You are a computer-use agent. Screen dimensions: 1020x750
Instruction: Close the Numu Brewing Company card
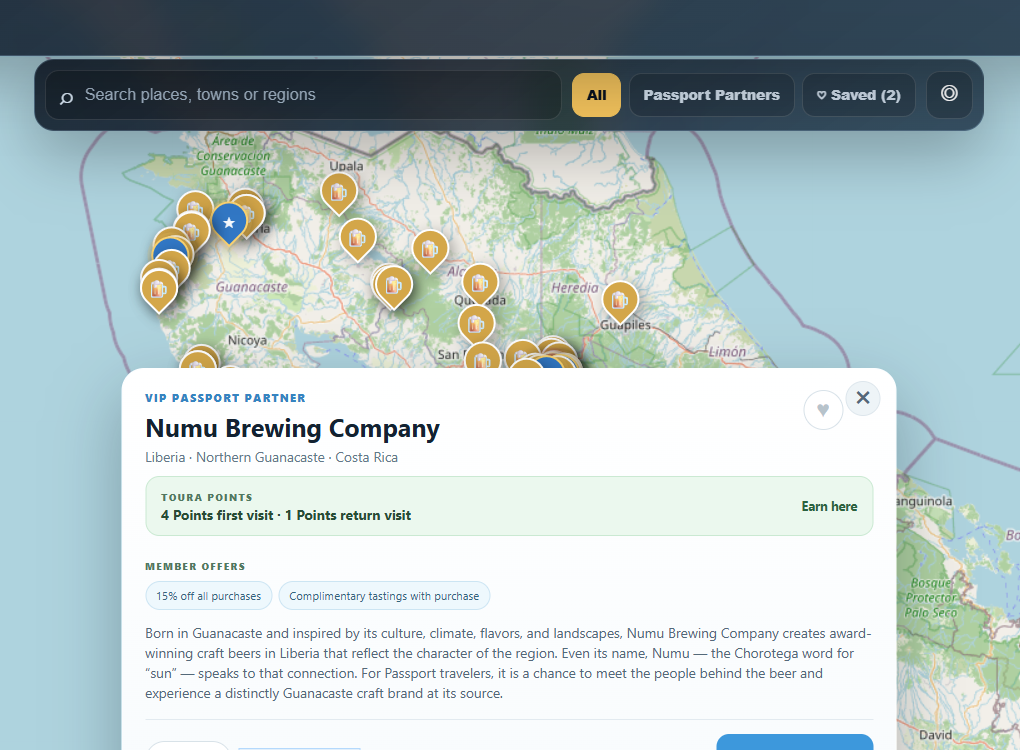click(863, 397)
